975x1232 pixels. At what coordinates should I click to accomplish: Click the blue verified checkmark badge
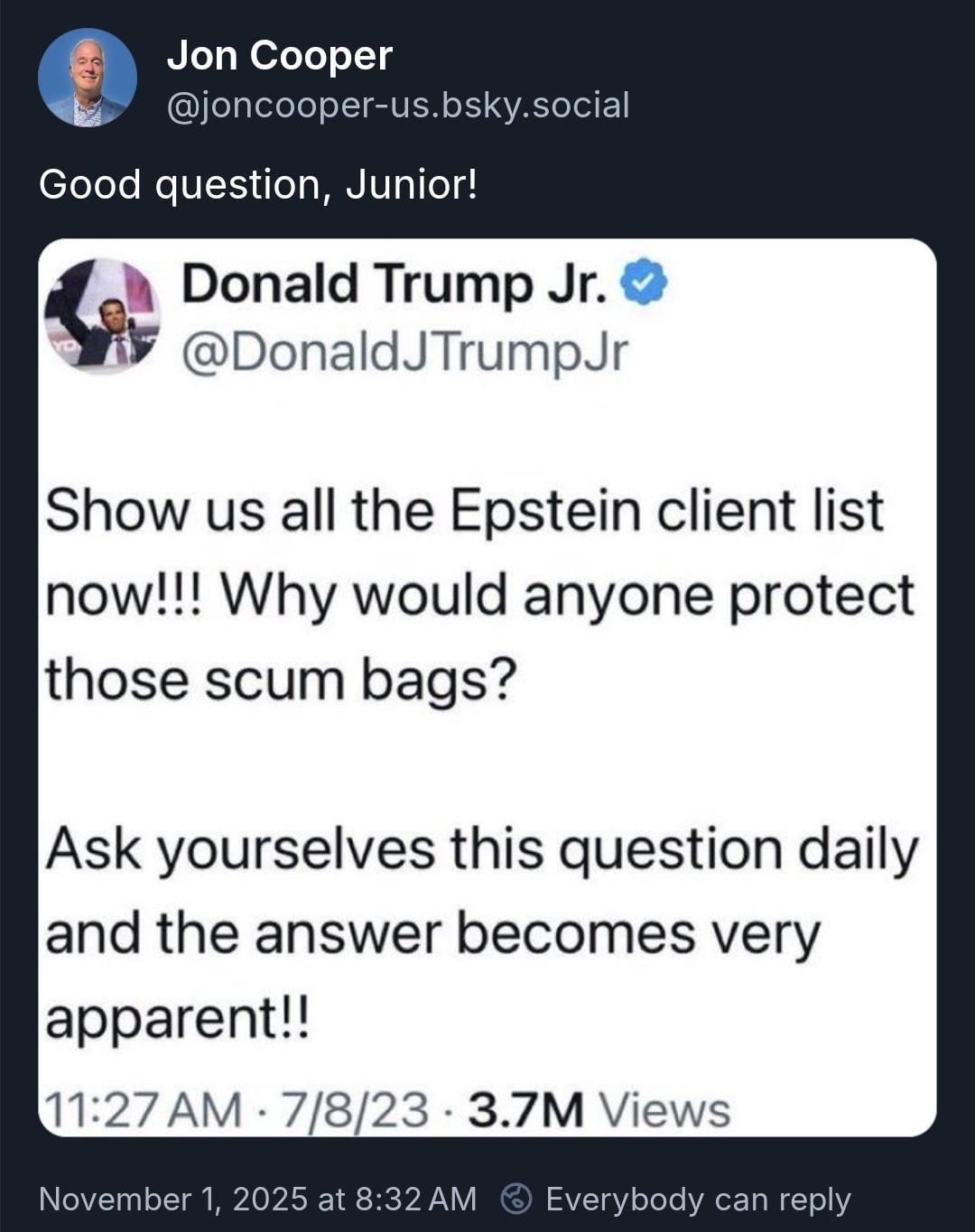(x=645, y=283)
